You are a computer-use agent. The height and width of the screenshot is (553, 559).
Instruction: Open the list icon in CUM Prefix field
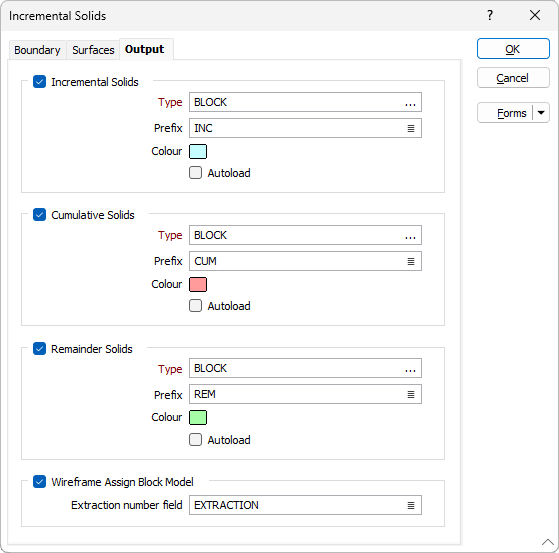(411, 261)
